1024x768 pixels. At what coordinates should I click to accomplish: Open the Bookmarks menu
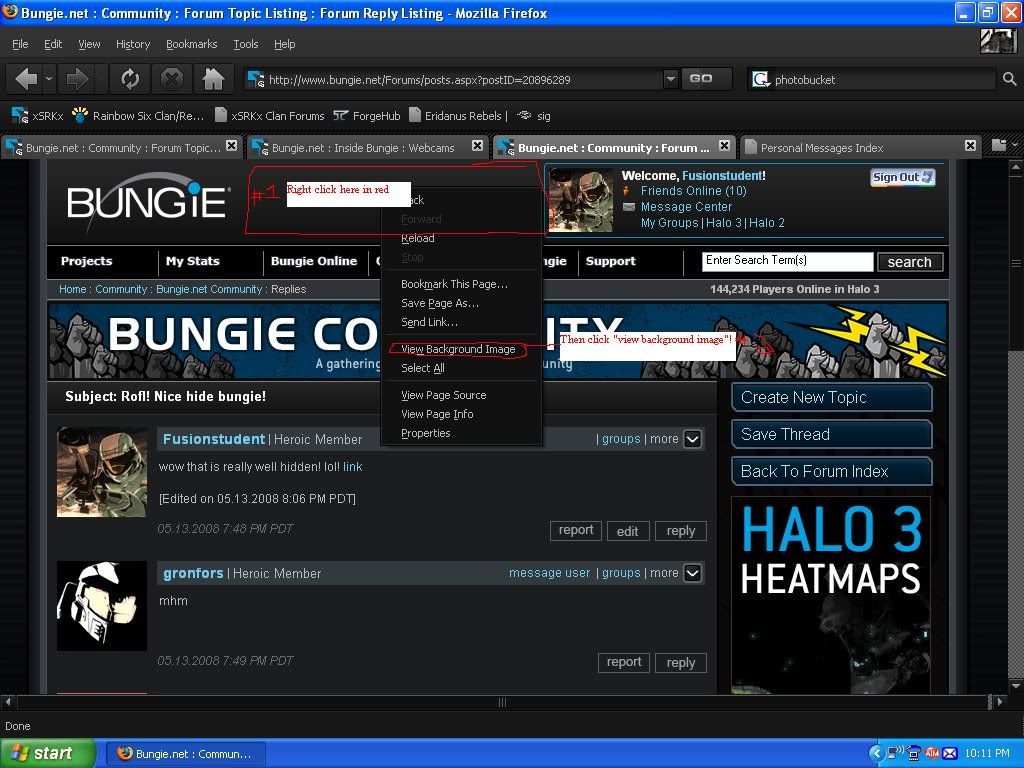click(190, 44)
